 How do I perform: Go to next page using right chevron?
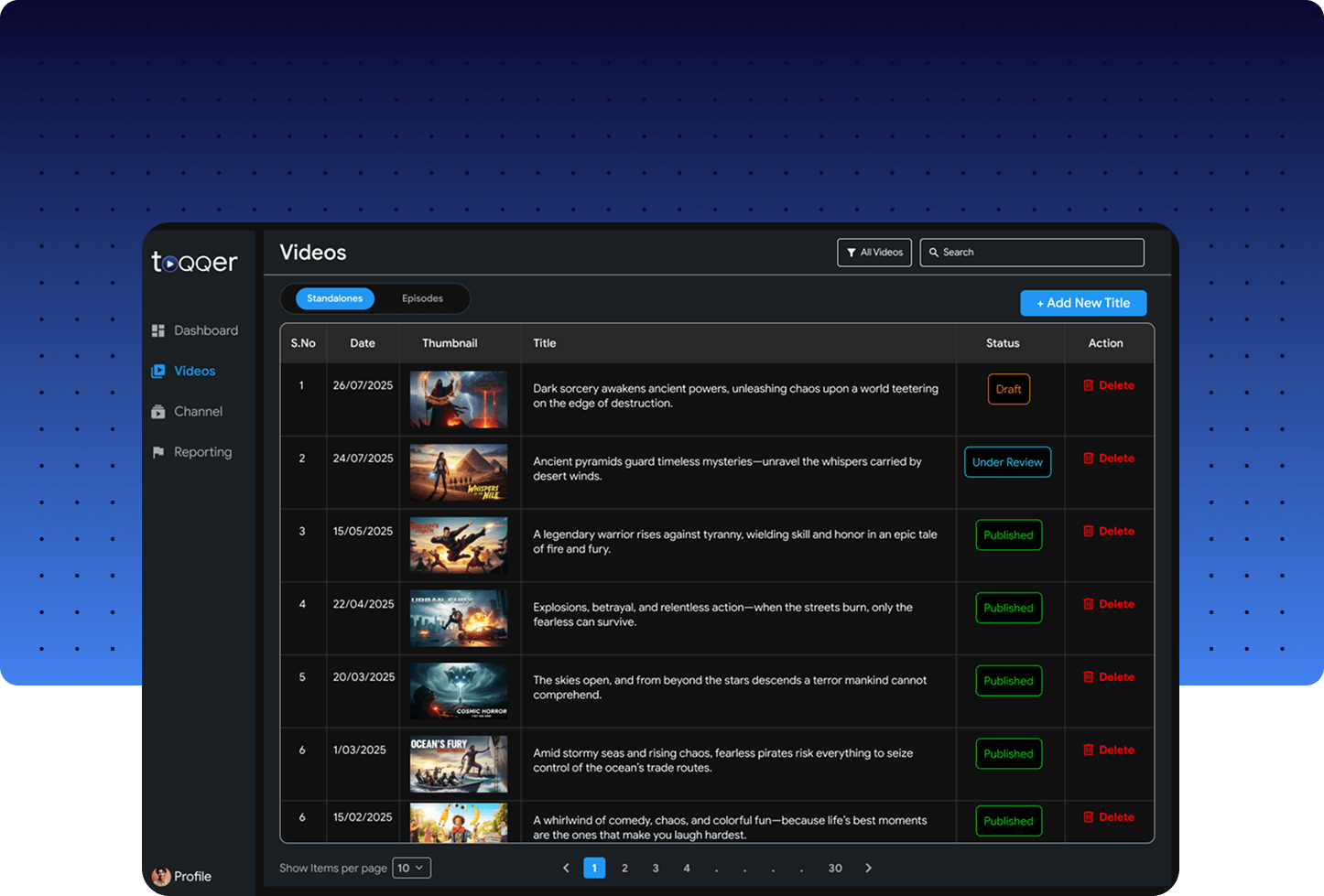pyautogui.click(x=868, y=868)
